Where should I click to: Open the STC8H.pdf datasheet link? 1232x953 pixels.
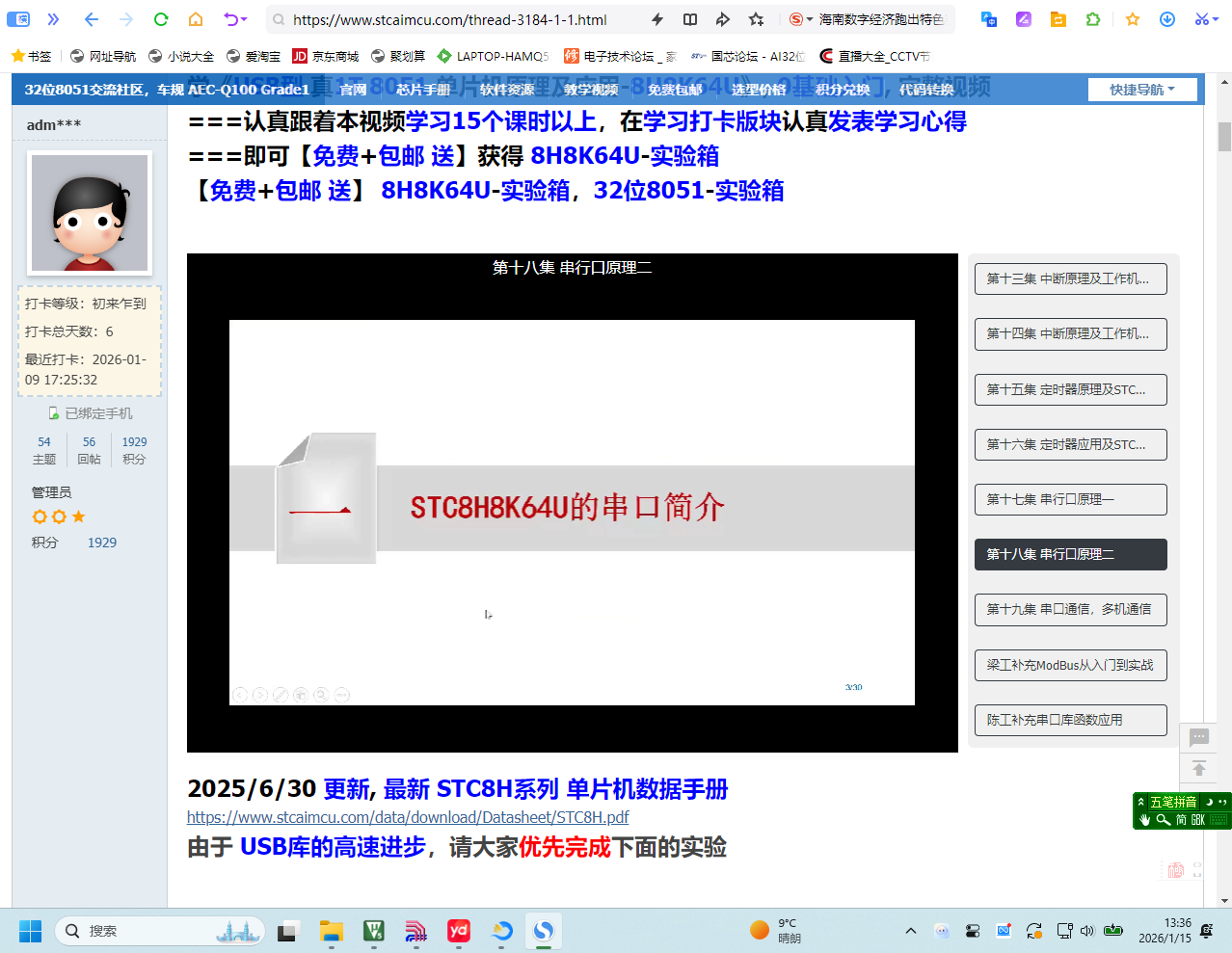[x=407, y=817]
